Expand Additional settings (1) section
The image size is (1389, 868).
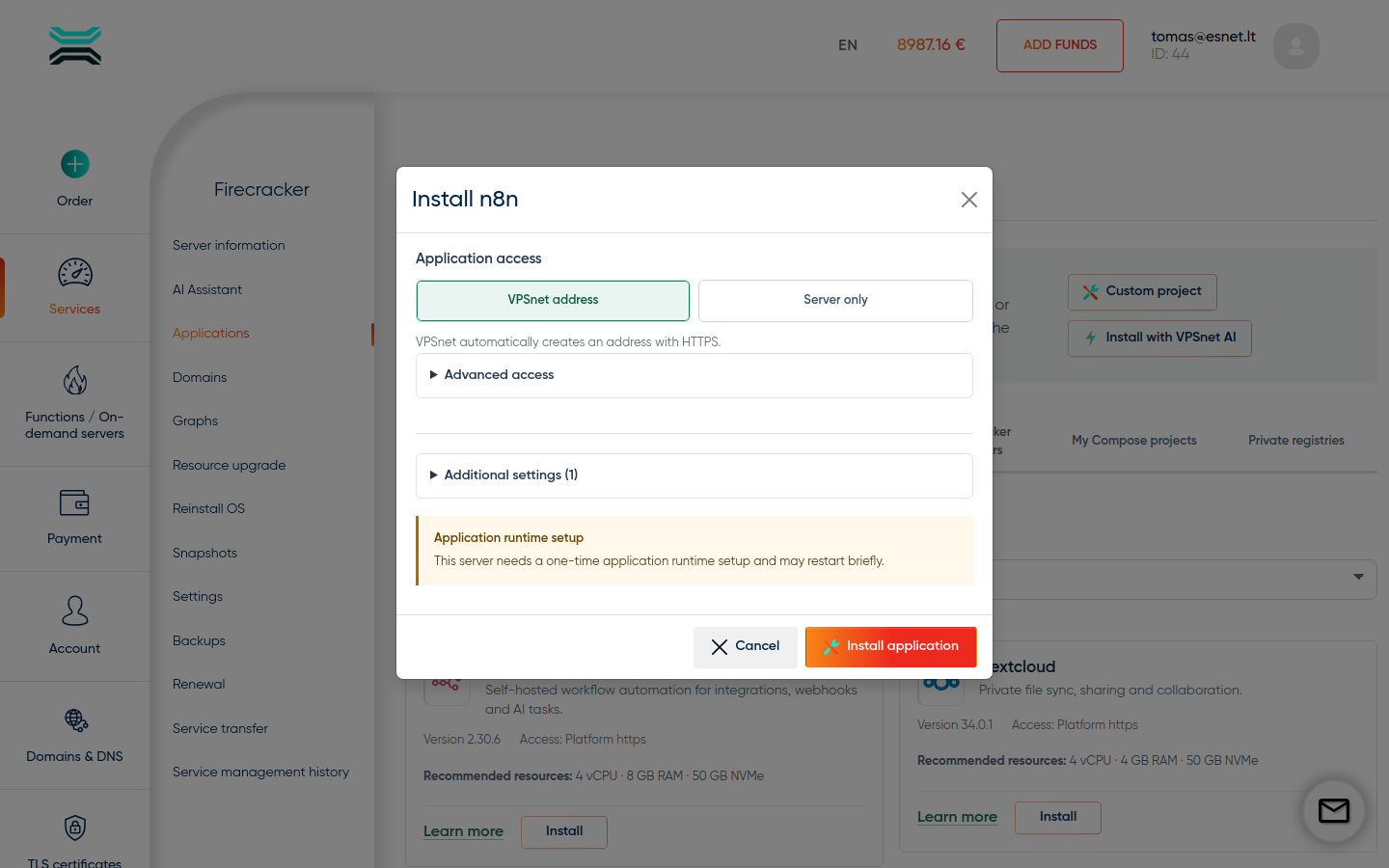(x=694, y=475)
